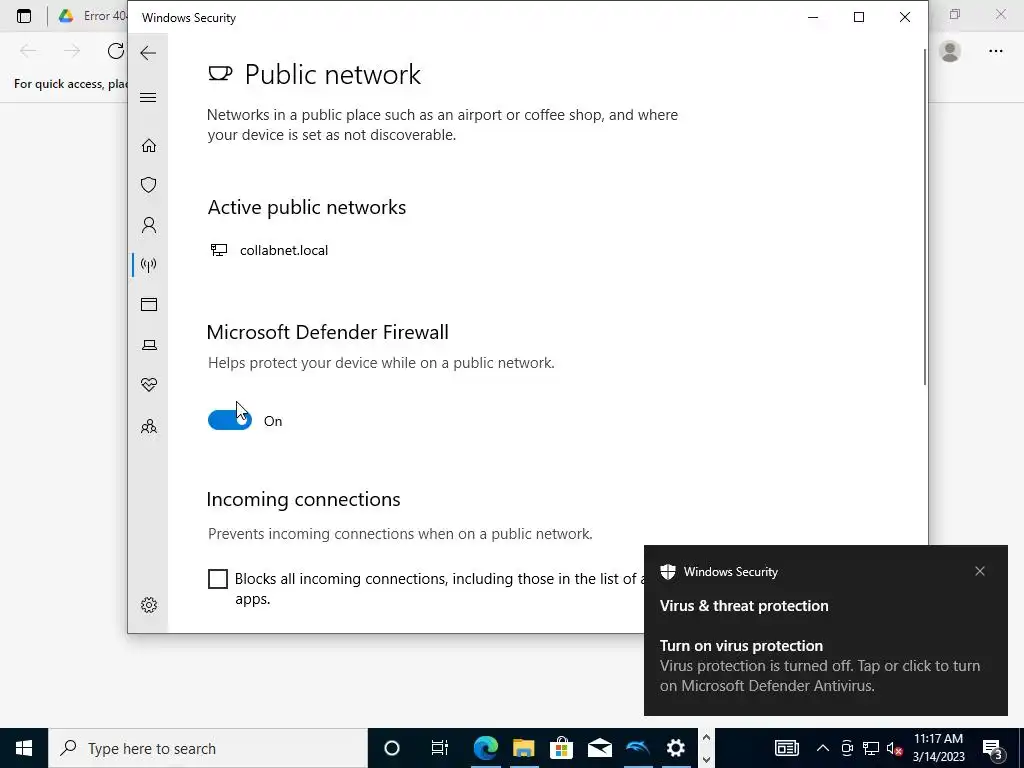Go back using Windows Security back arrow
The height and width of the screenshot is (768, 1024).
pyautogui.click(x=148, y=53)
